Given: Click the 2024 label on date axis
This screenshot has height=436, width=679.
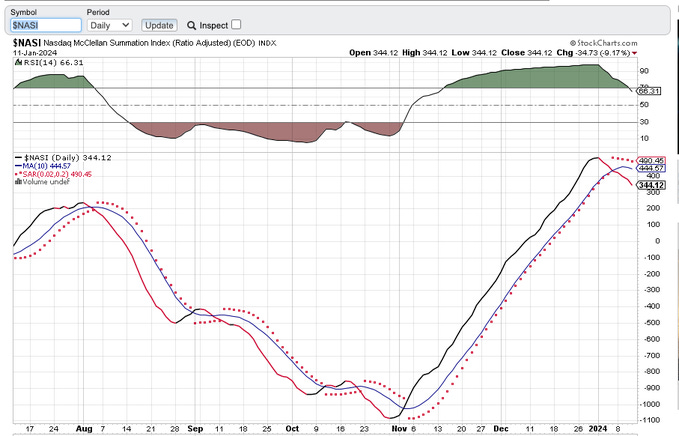Looking at the screenshot, I should 598,429.
